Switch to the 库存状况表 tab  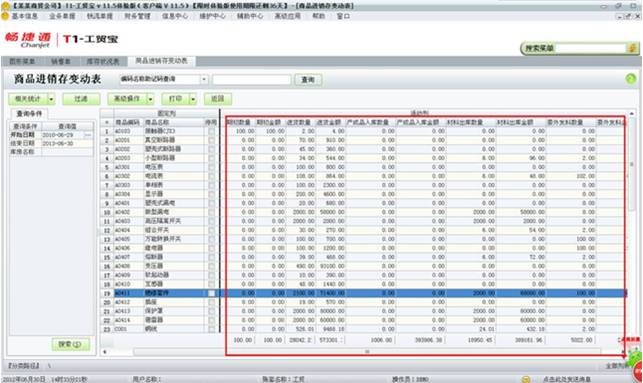pyautogui.click(x=103, y=62)
